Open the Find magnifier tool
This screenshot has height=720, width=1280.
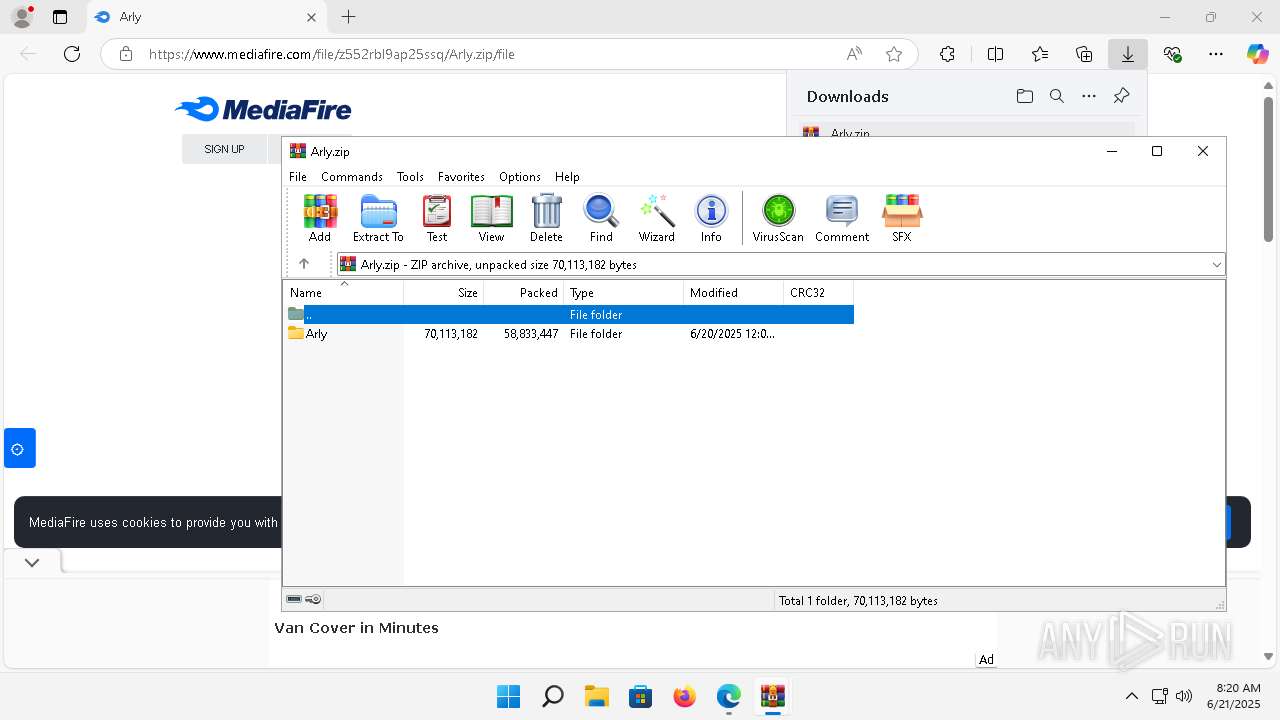coord(601,218)
